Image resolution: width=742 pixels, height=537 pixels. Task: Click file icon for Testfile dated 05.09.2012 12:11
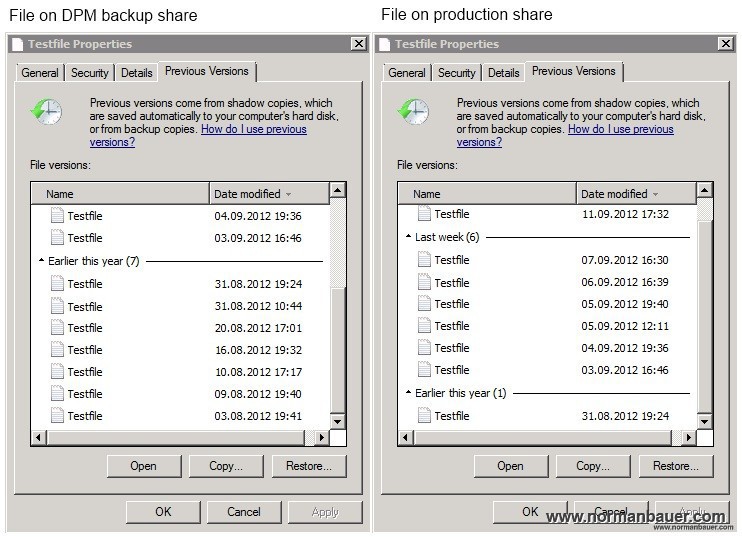[424, 326]
